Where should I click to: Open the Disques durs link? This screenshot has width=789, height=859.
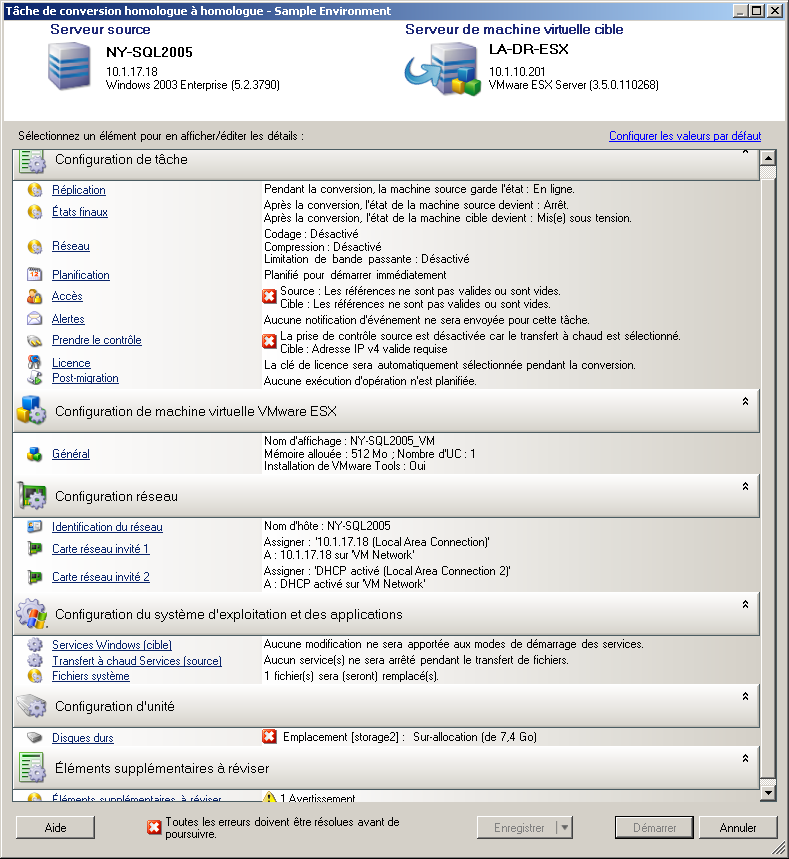pyautogui.click(x=83, y=738)
